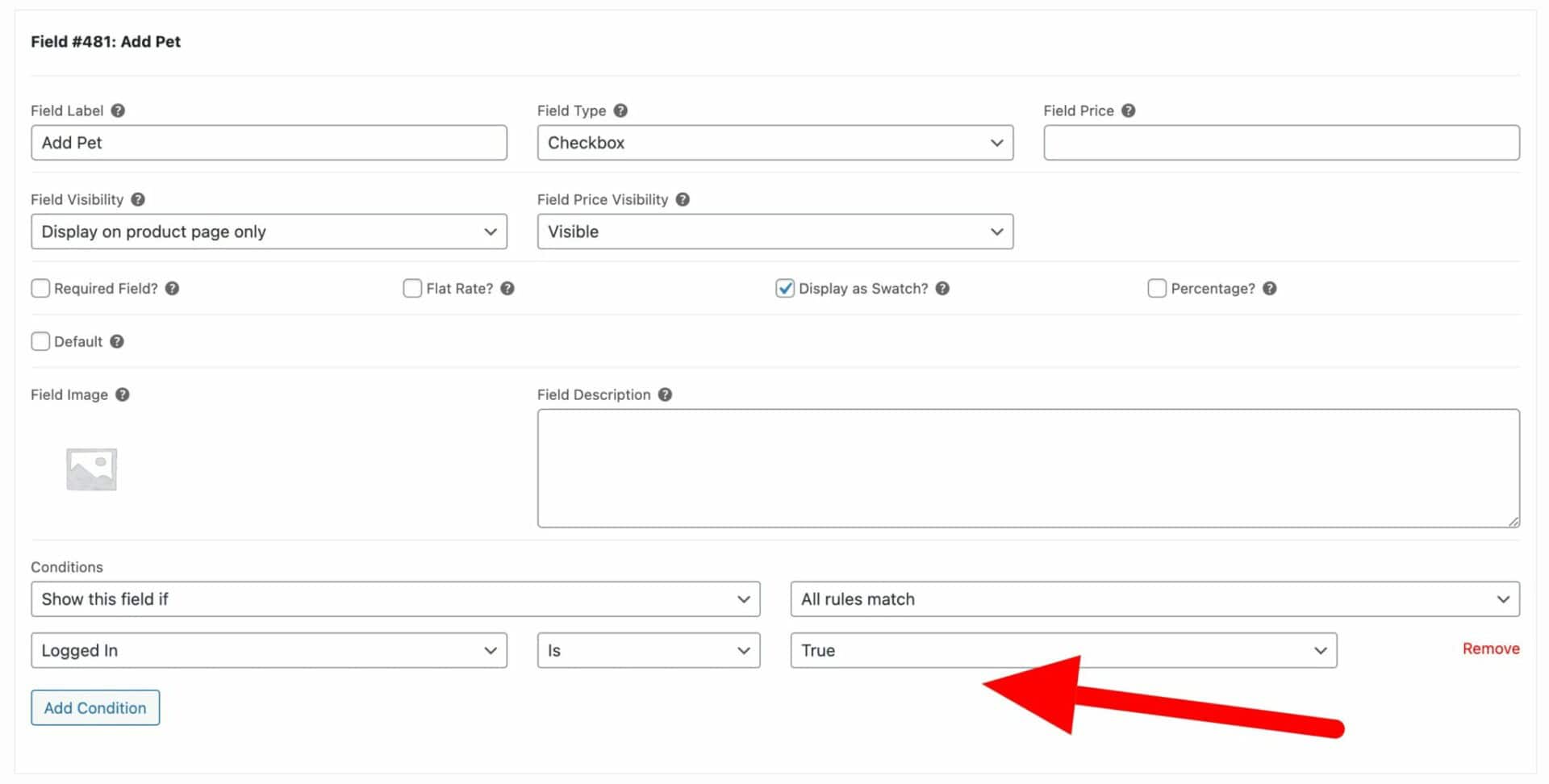This screenshot has height=784, width=1549.
Task: Click the help icon next to Field Type
Action: point(620,111)
